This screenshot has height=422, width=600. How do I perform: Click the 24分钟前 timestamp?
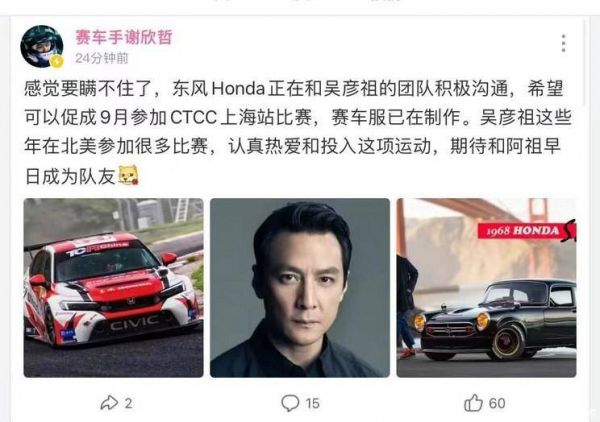tap(101, 58)
